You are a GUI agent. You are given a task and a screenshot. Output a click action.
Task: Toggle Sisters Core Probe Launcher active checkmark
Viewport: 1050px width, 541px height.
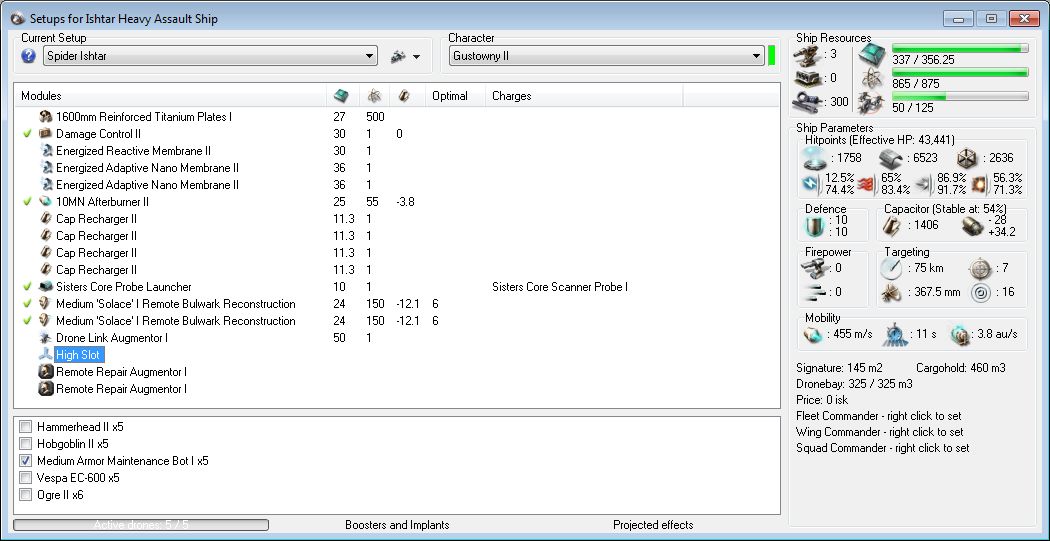[x=27, y=287]
